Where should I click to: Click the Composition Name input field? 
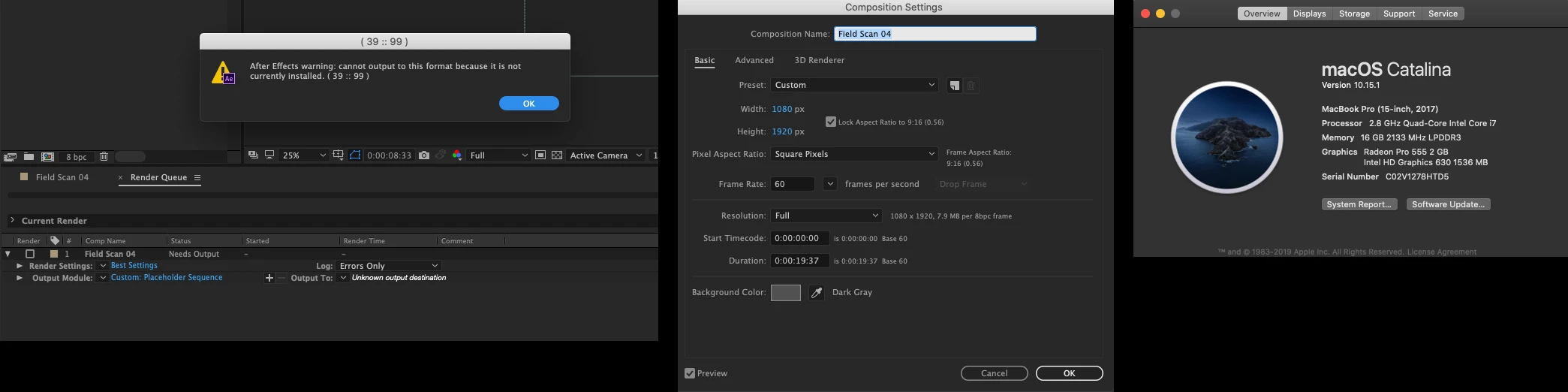pos(935,34)
